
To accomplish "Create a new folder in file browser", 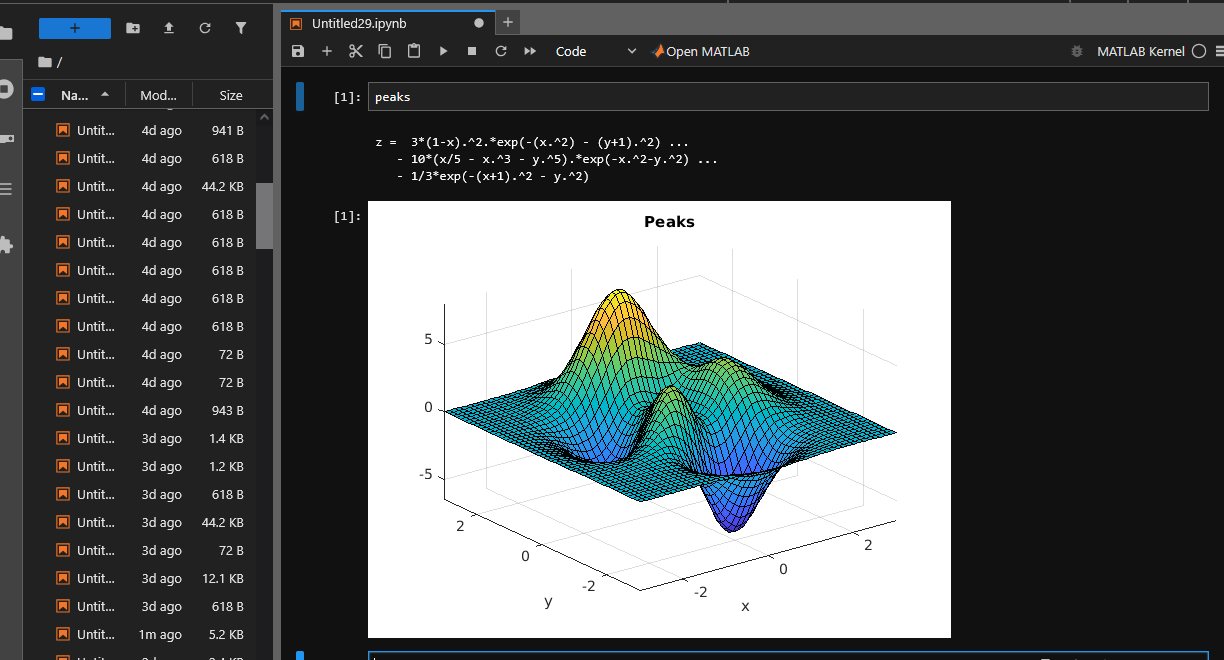I will point(133,28).
